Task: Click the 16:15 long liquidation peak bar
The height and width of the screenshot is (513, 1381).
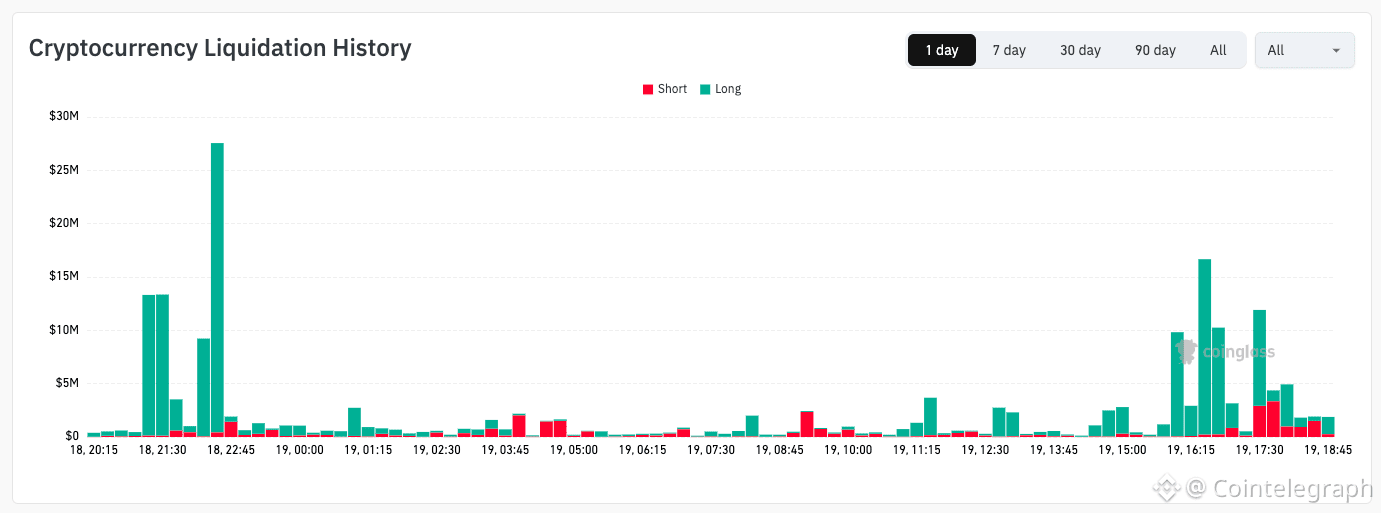Action: coord(1204,346)
